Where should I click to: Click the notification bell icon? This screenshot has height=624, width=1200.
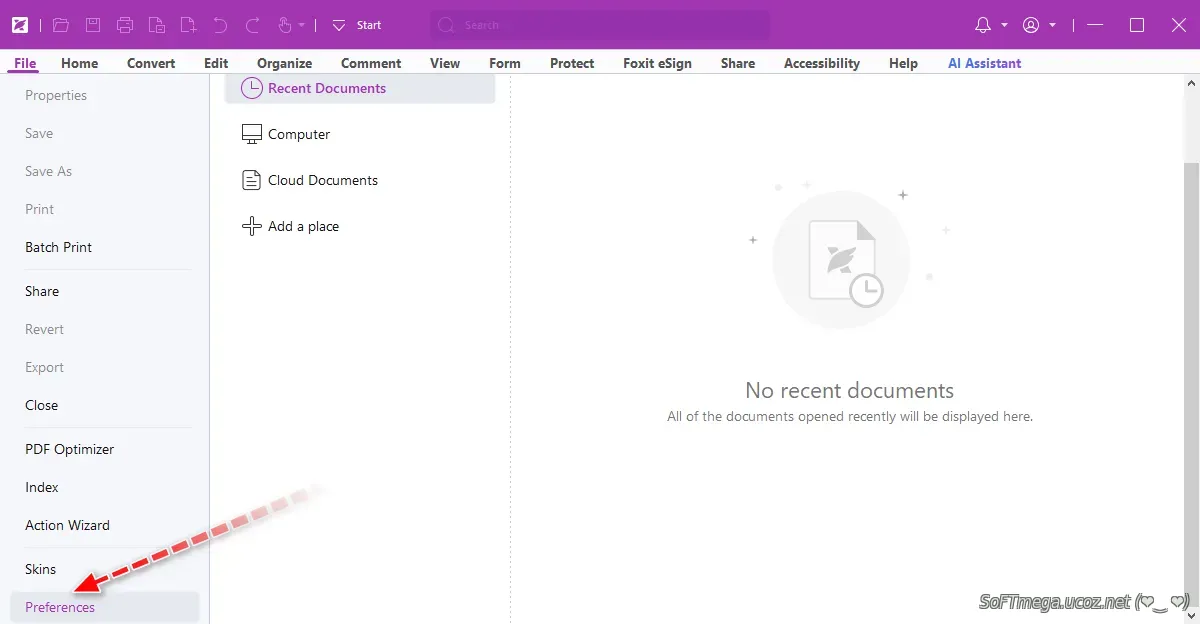click(982, 25)
